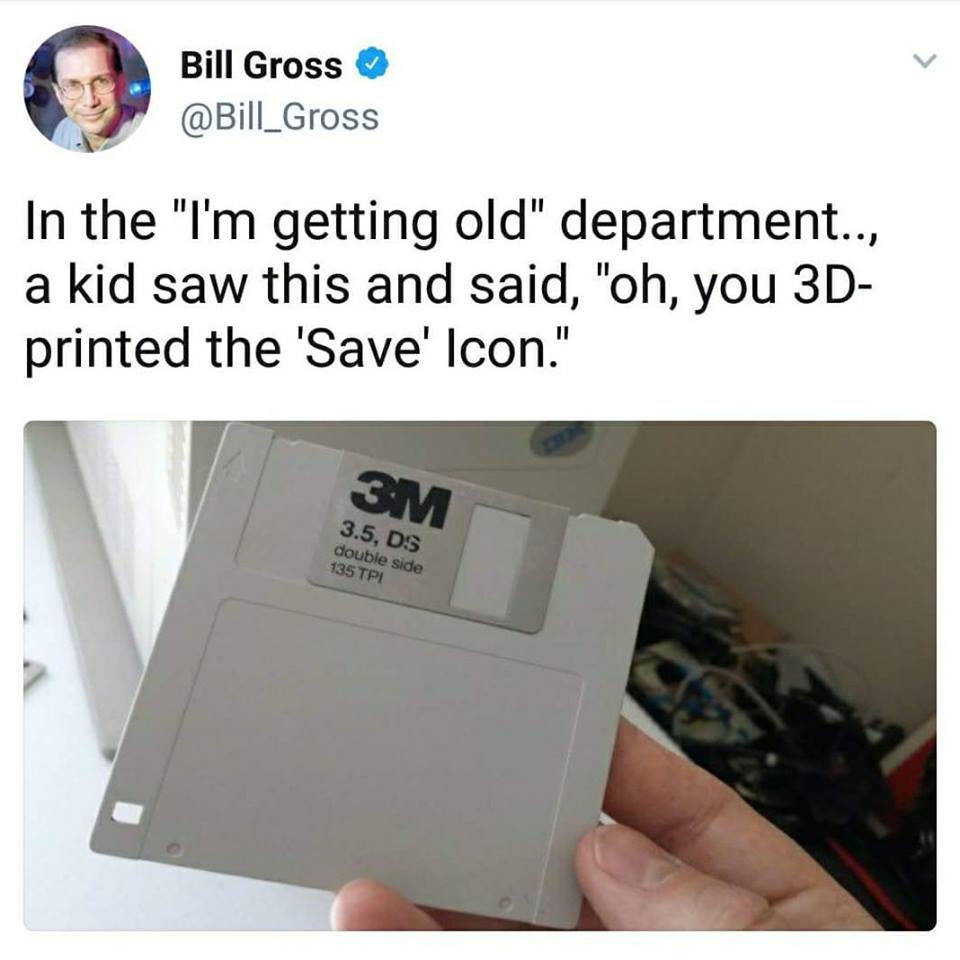Click the "135 TPI" text on shutter

[356, 574]
